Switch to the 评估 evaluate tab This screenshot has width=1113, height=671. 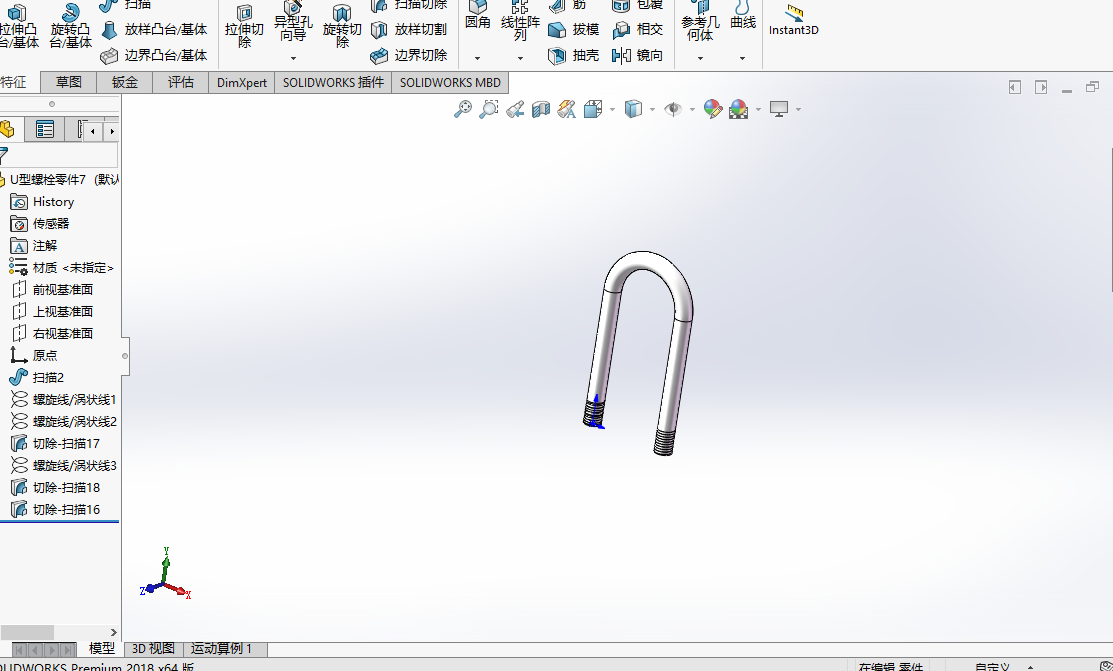pyautogui.click(x=180, y=82)
